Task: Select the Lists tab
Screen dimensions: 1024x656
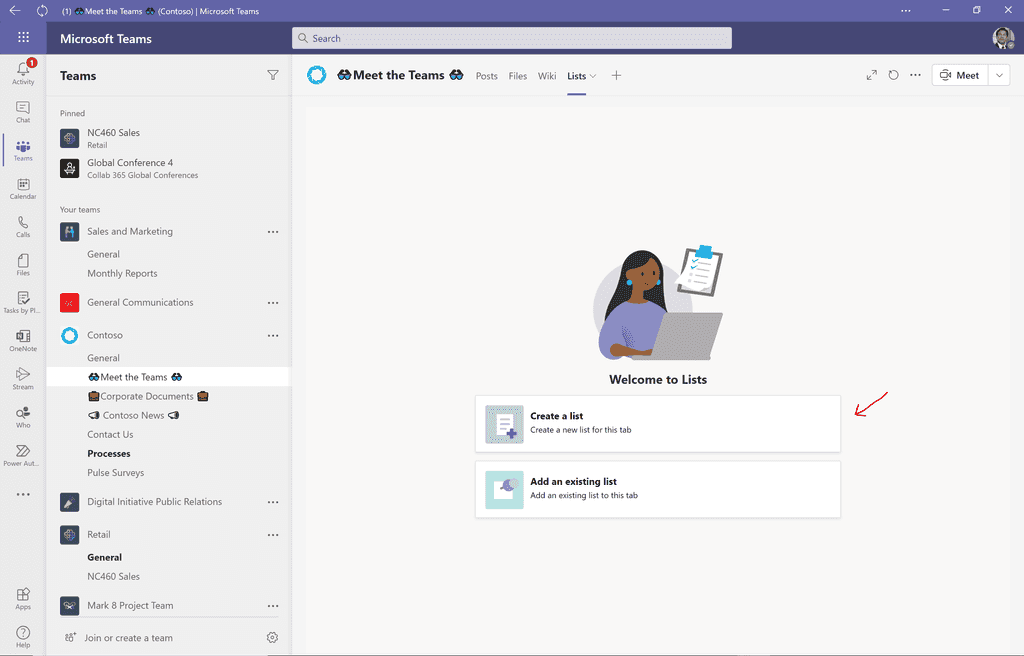Action: click(x=577, y=76)
